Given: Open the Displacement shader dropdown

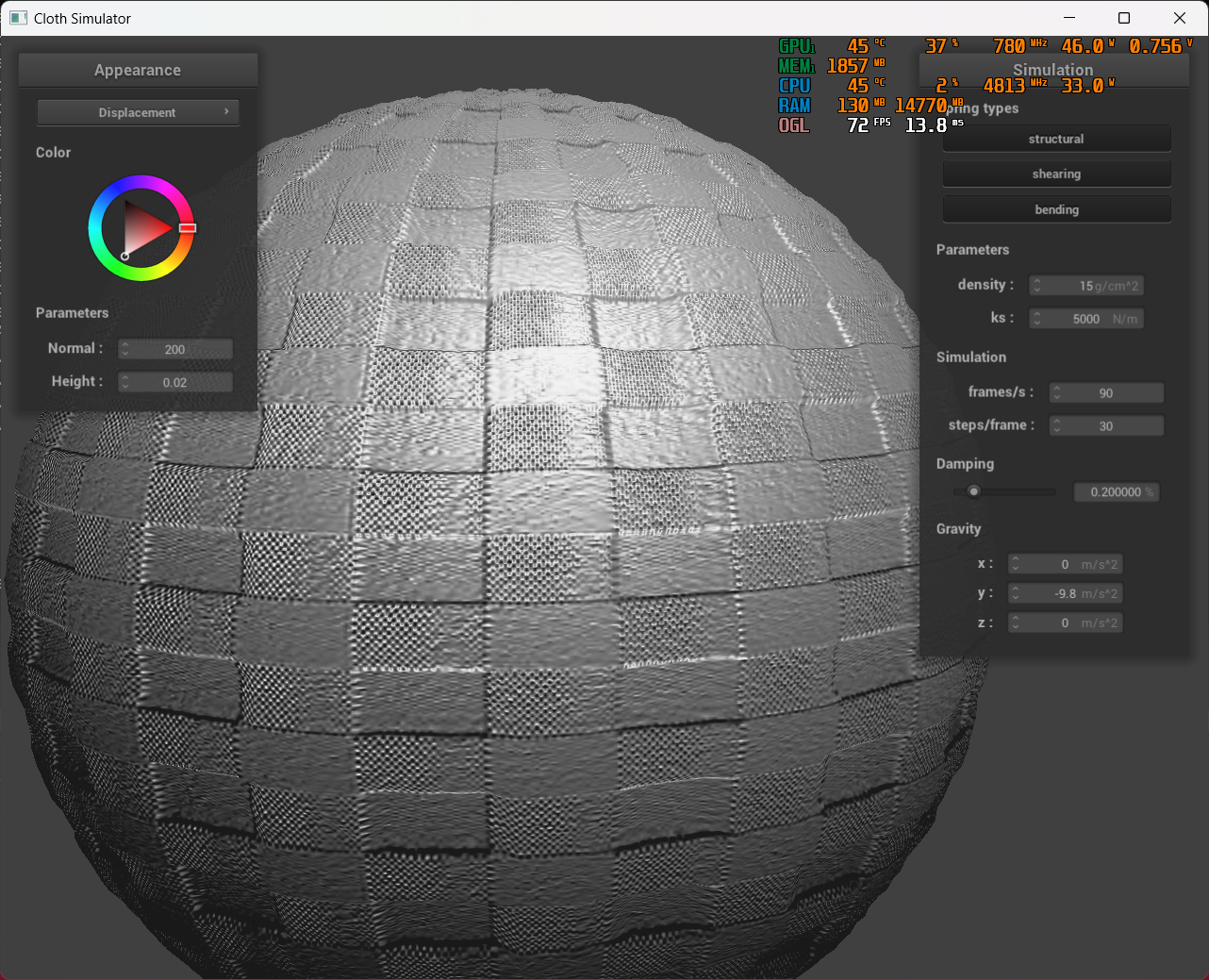Looking at the screenshot, I should coord(138,112).
